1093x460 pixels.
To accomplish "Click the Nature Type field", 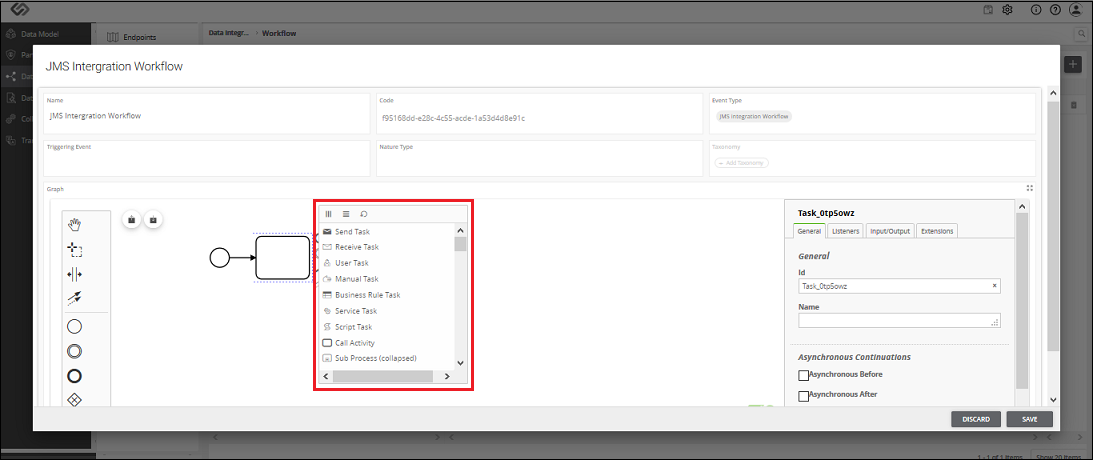I will [539, 158].
